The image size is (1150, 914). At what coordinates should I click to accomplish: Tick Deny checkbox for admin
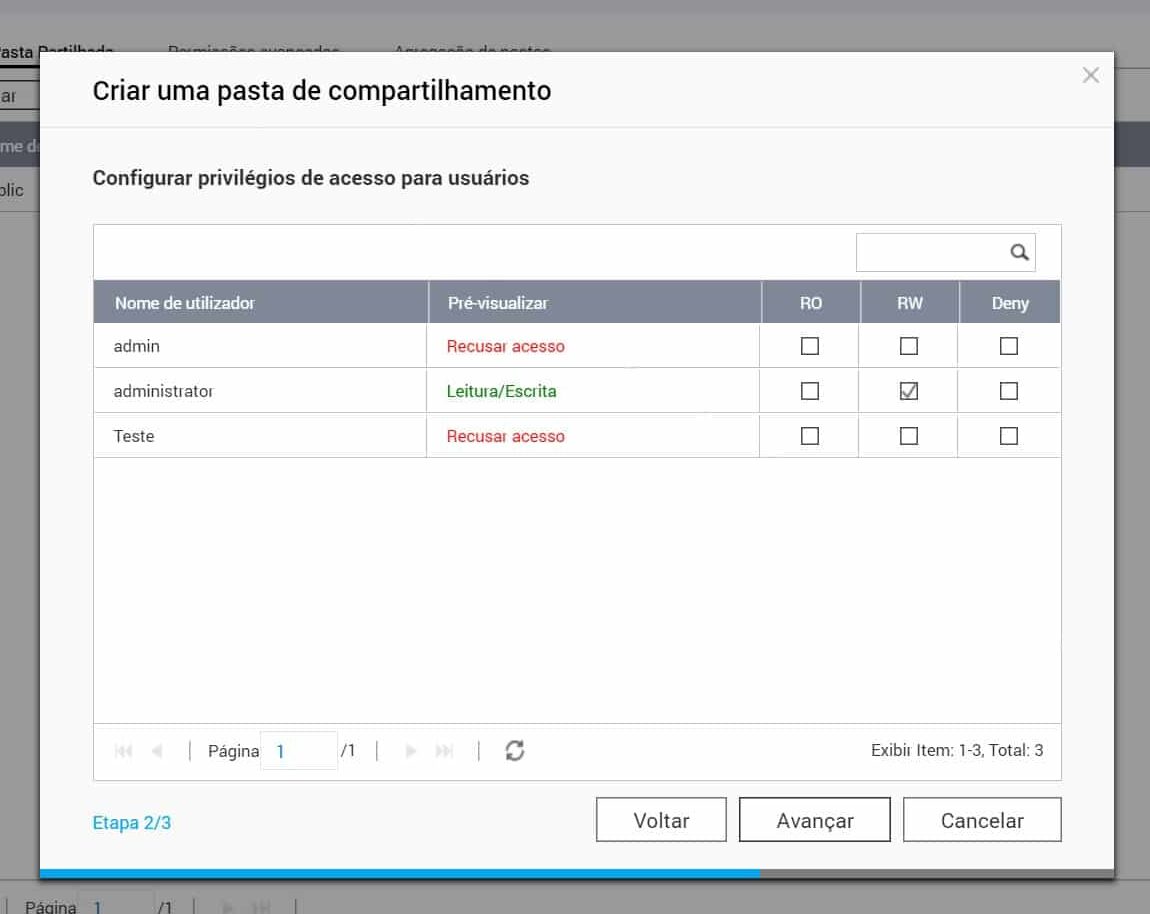pos(1009,346)
